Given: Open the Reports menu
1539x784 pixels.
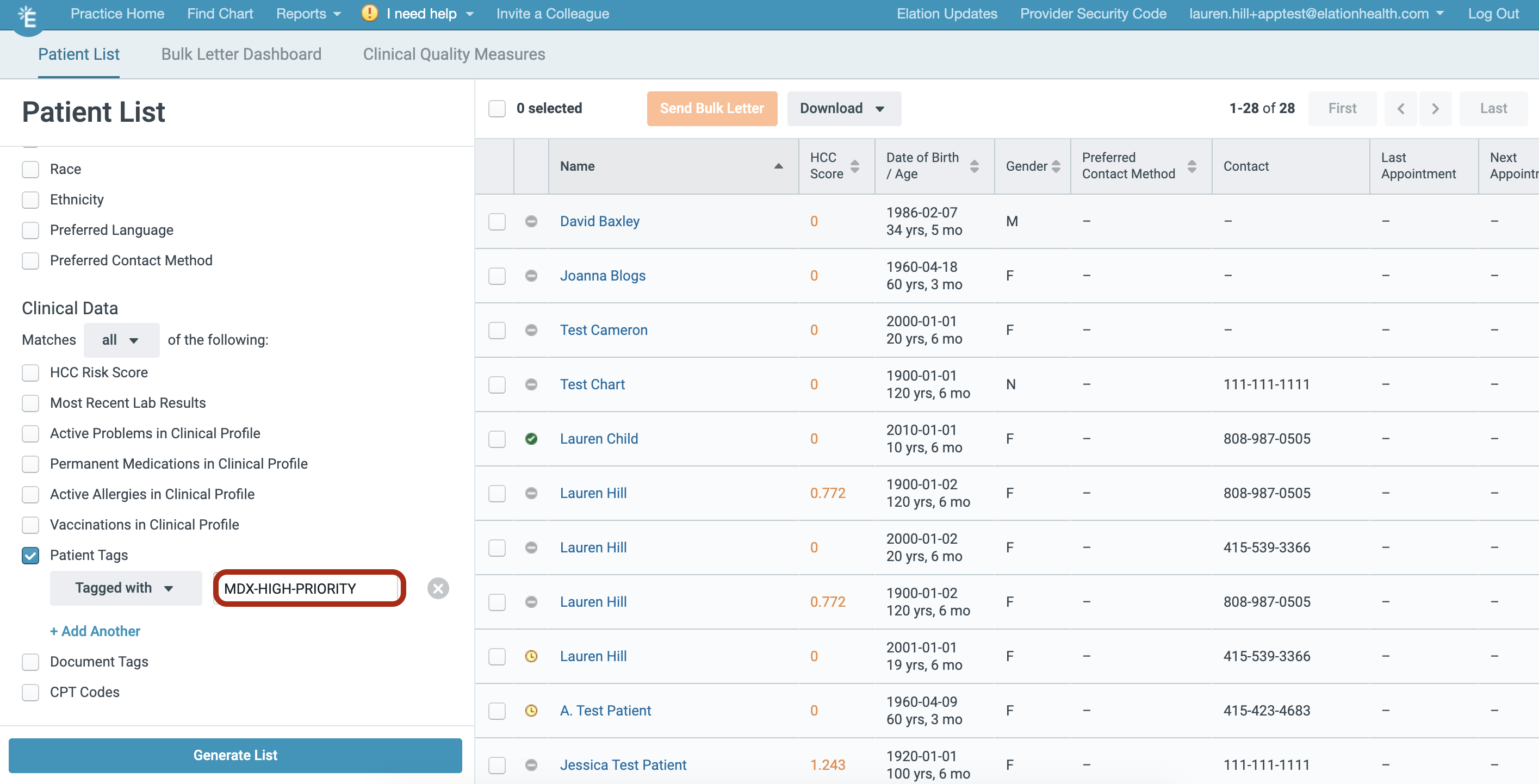Looking at the screenshot, I should point(308,14).
